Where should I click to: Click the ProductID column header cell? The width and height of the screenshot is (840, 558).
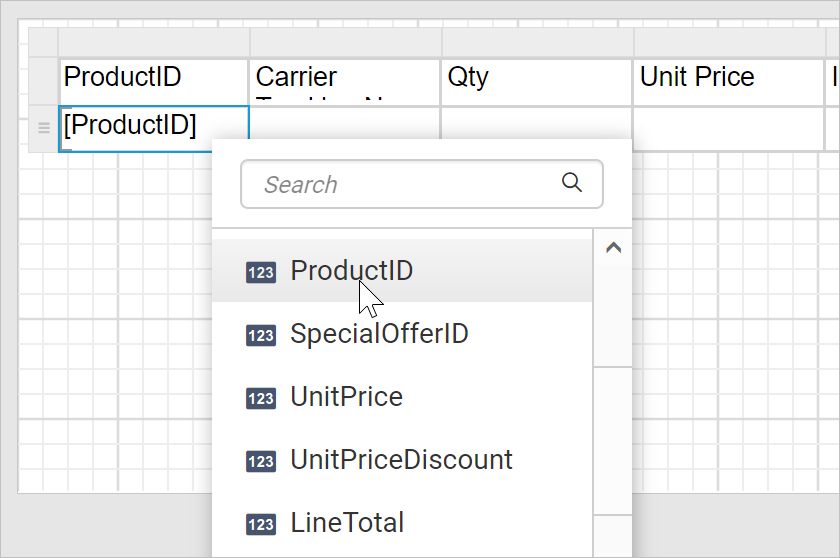pos(154,82)
